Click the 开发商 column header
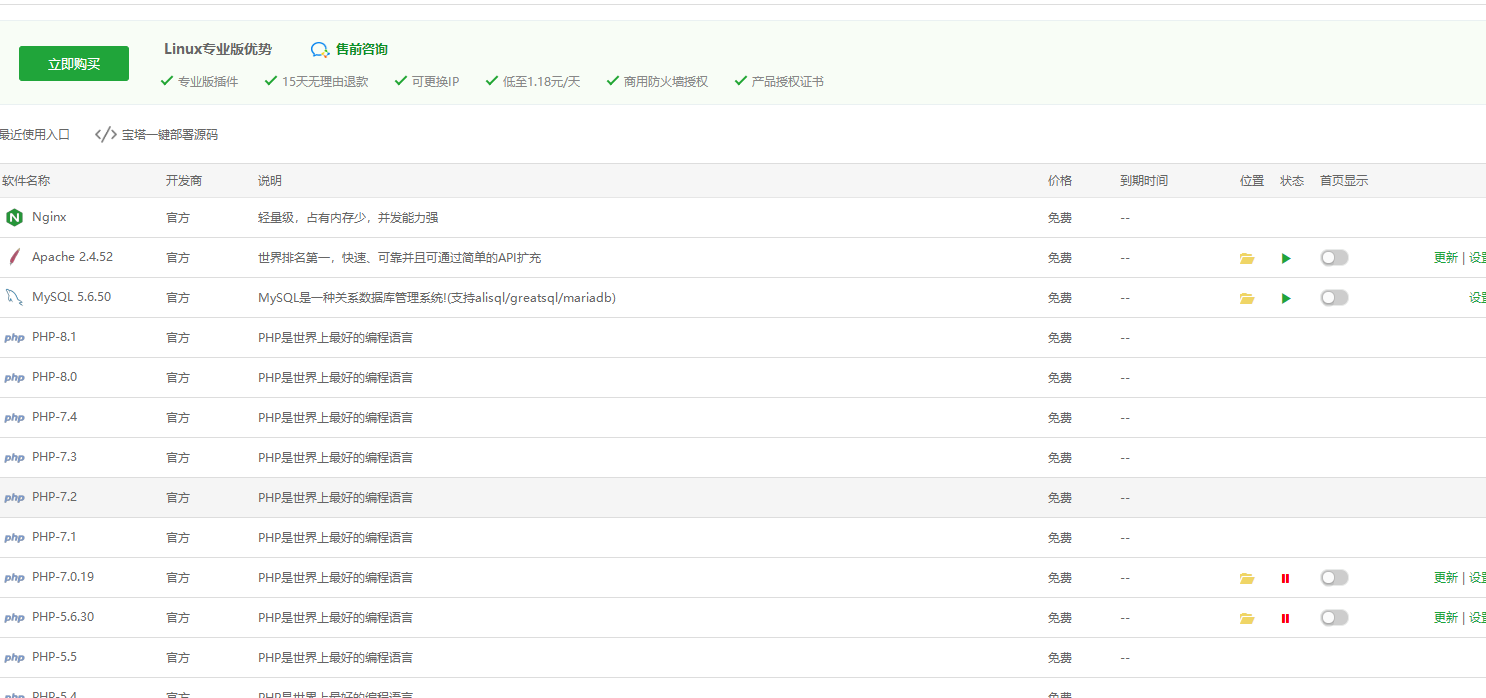 point(184,181)
